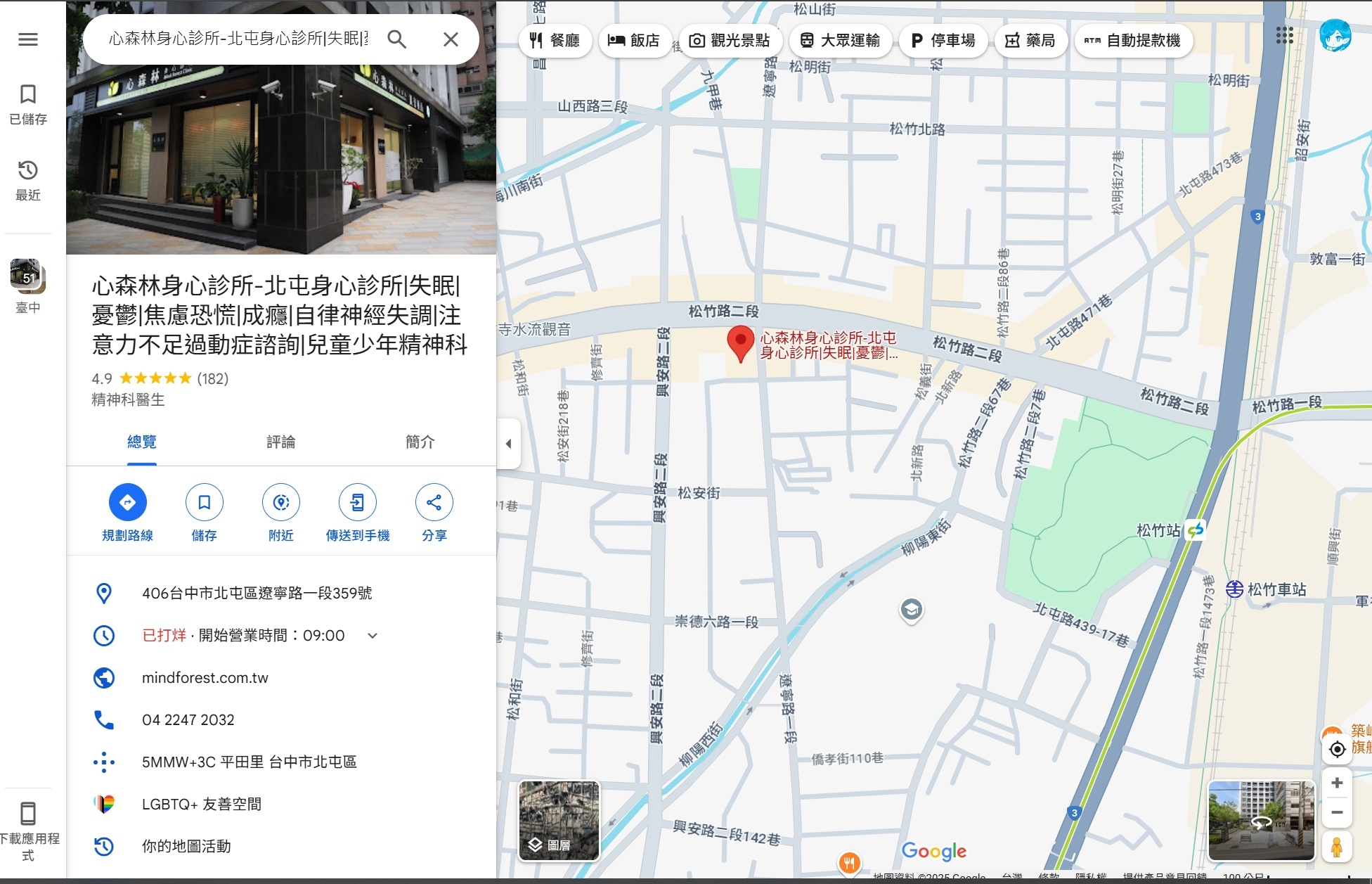Switch to the 簡介 about tab
Viewport: 1372px width, 884px height.
click(420, 442)
